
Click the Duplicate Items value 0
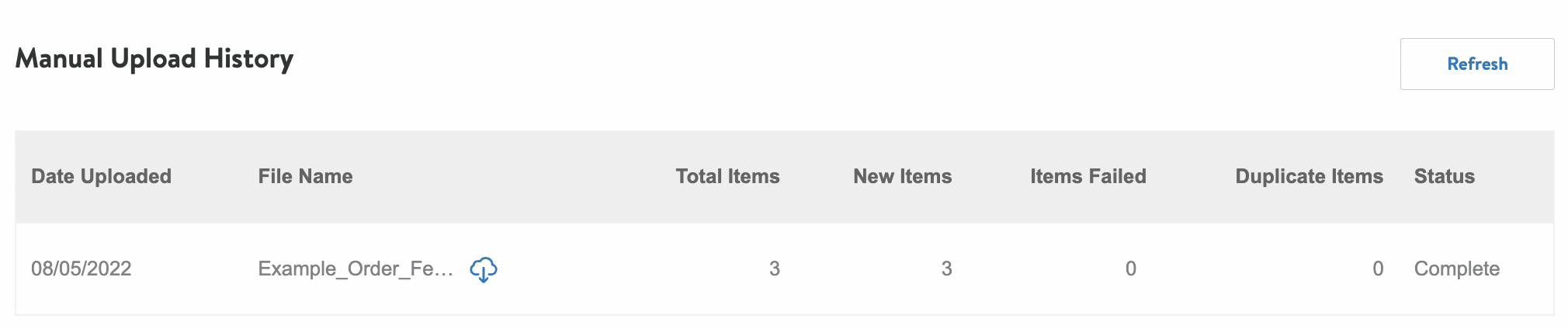click(x=1377, y=268)
